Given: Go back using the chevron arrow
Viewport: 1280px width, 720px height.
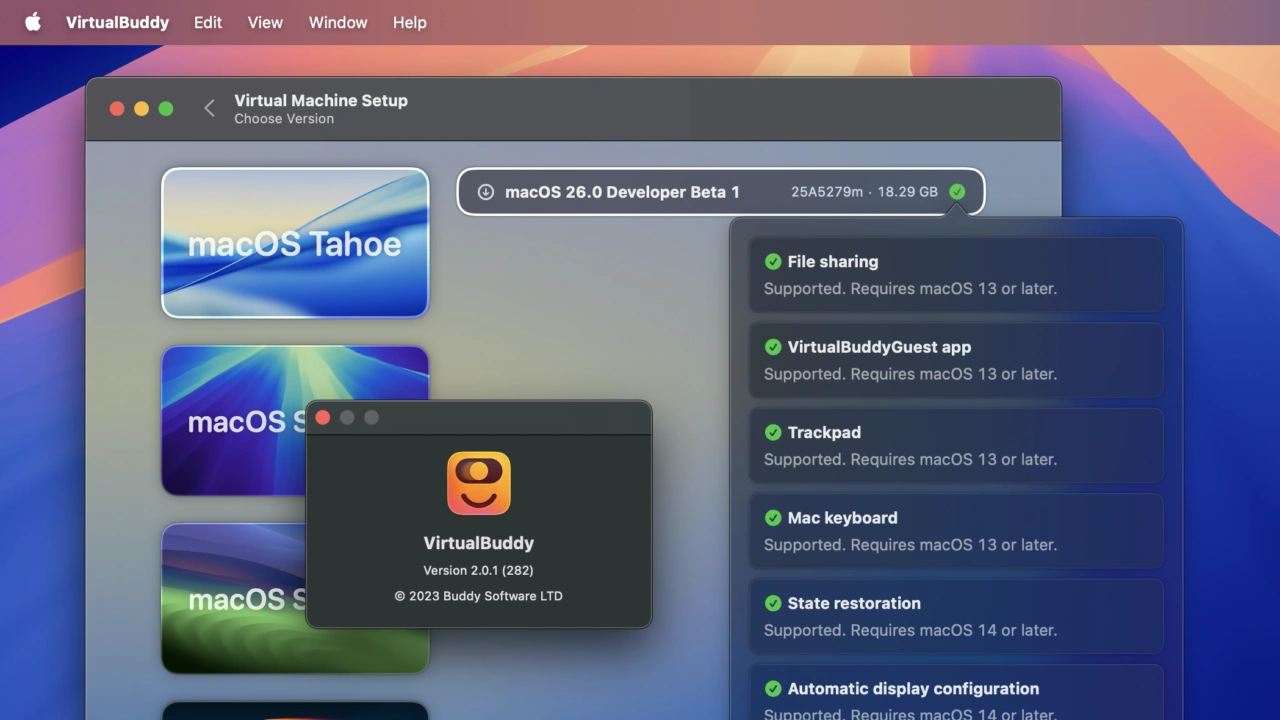Looking at the screenshot, I should coord(209,108).
